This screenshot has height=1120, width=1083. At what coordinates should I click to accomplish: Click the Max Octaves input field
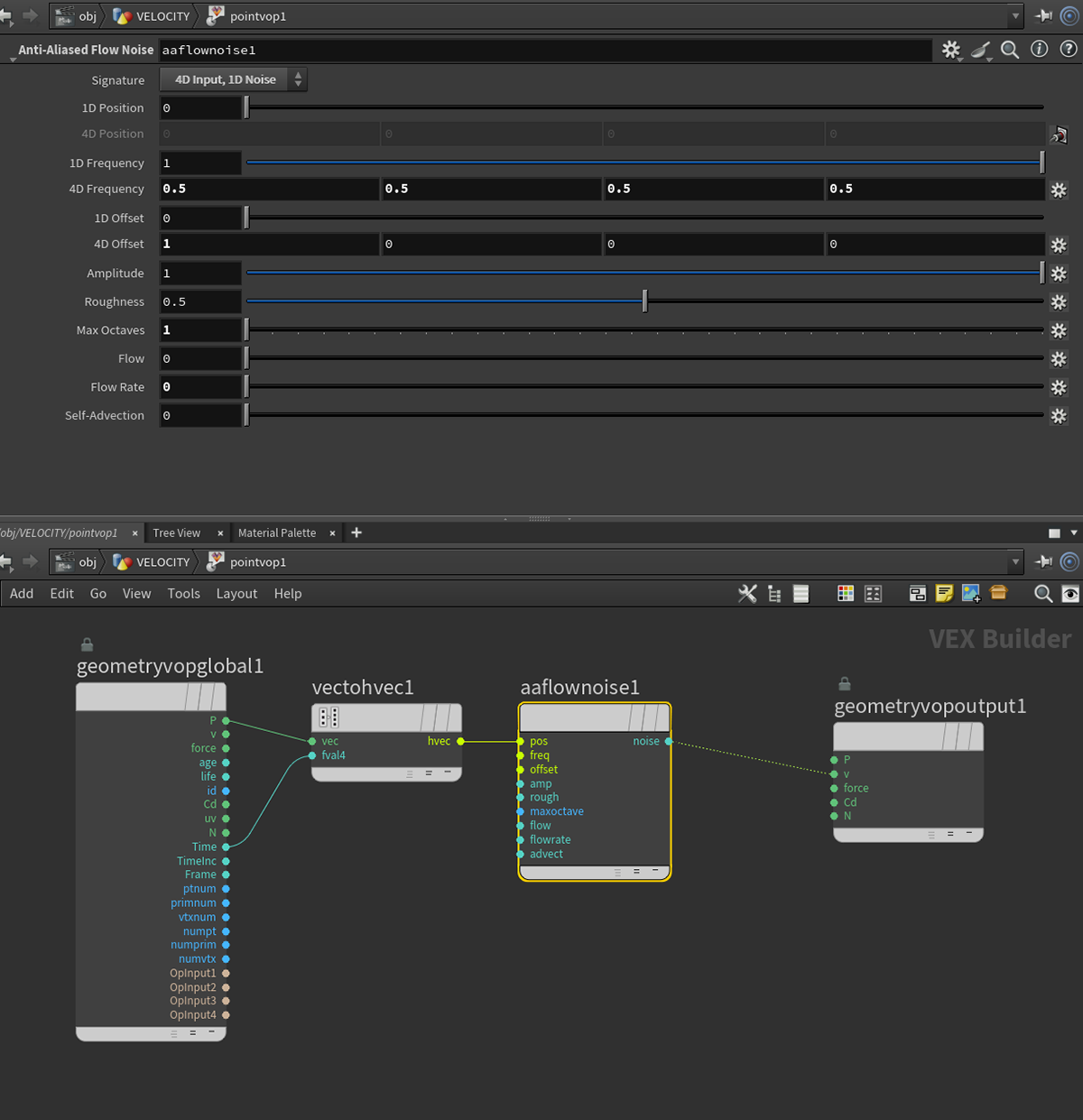pos(200,330)
